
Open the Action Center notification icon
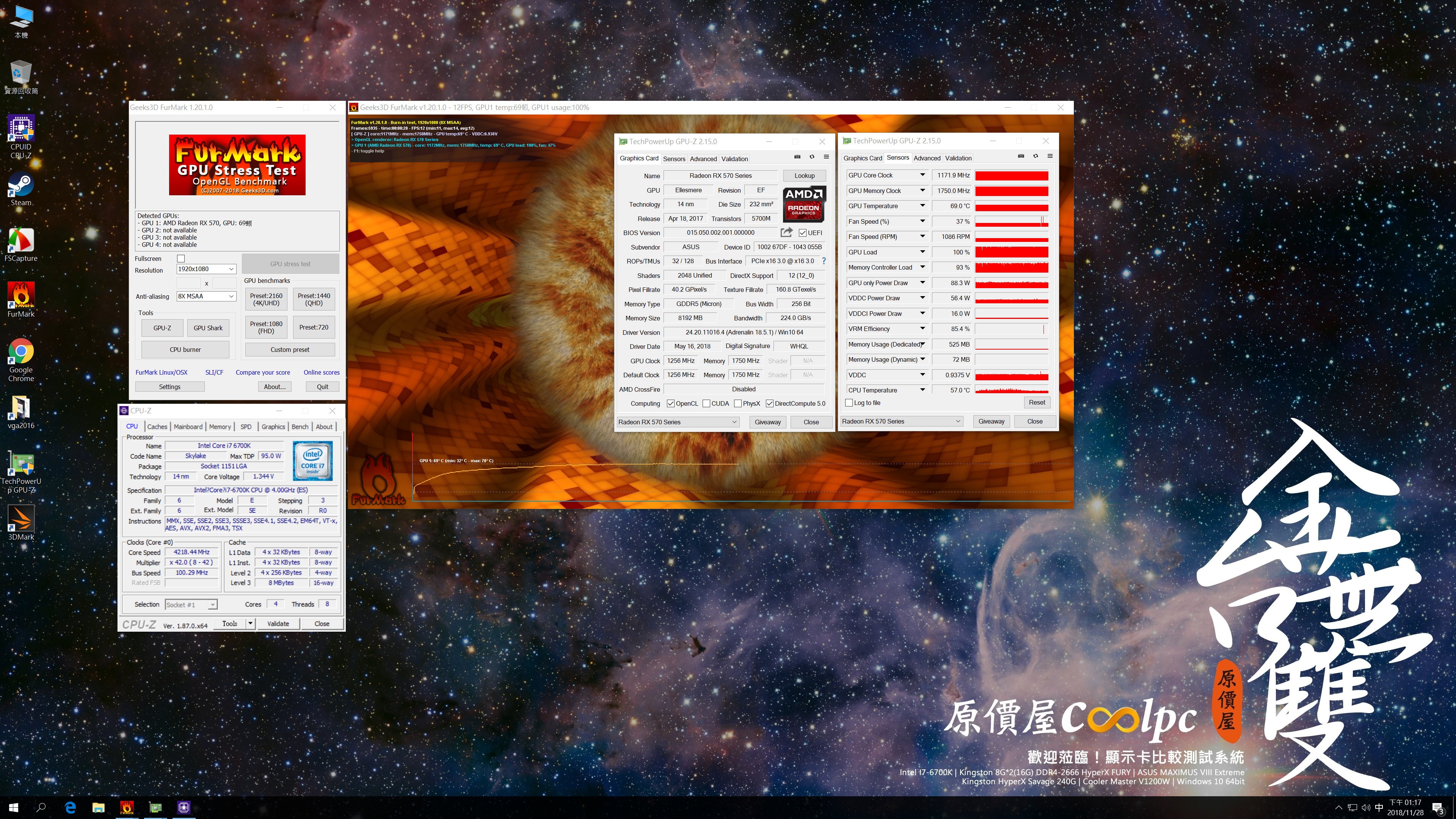[x=1438, y=808]
